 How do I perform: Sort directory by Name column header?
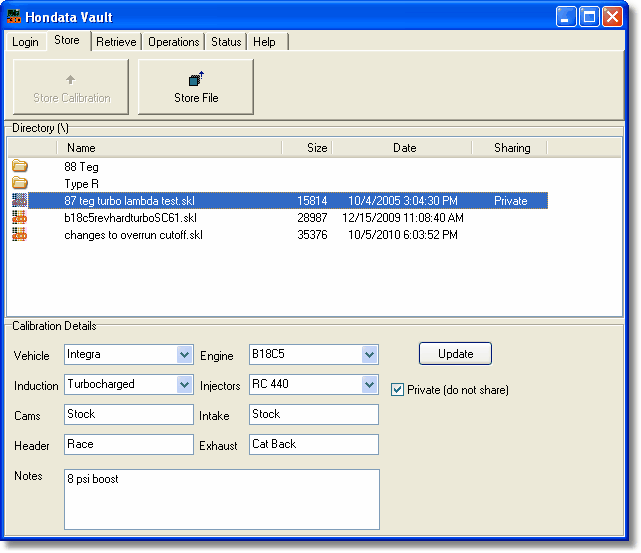(169, 148)
